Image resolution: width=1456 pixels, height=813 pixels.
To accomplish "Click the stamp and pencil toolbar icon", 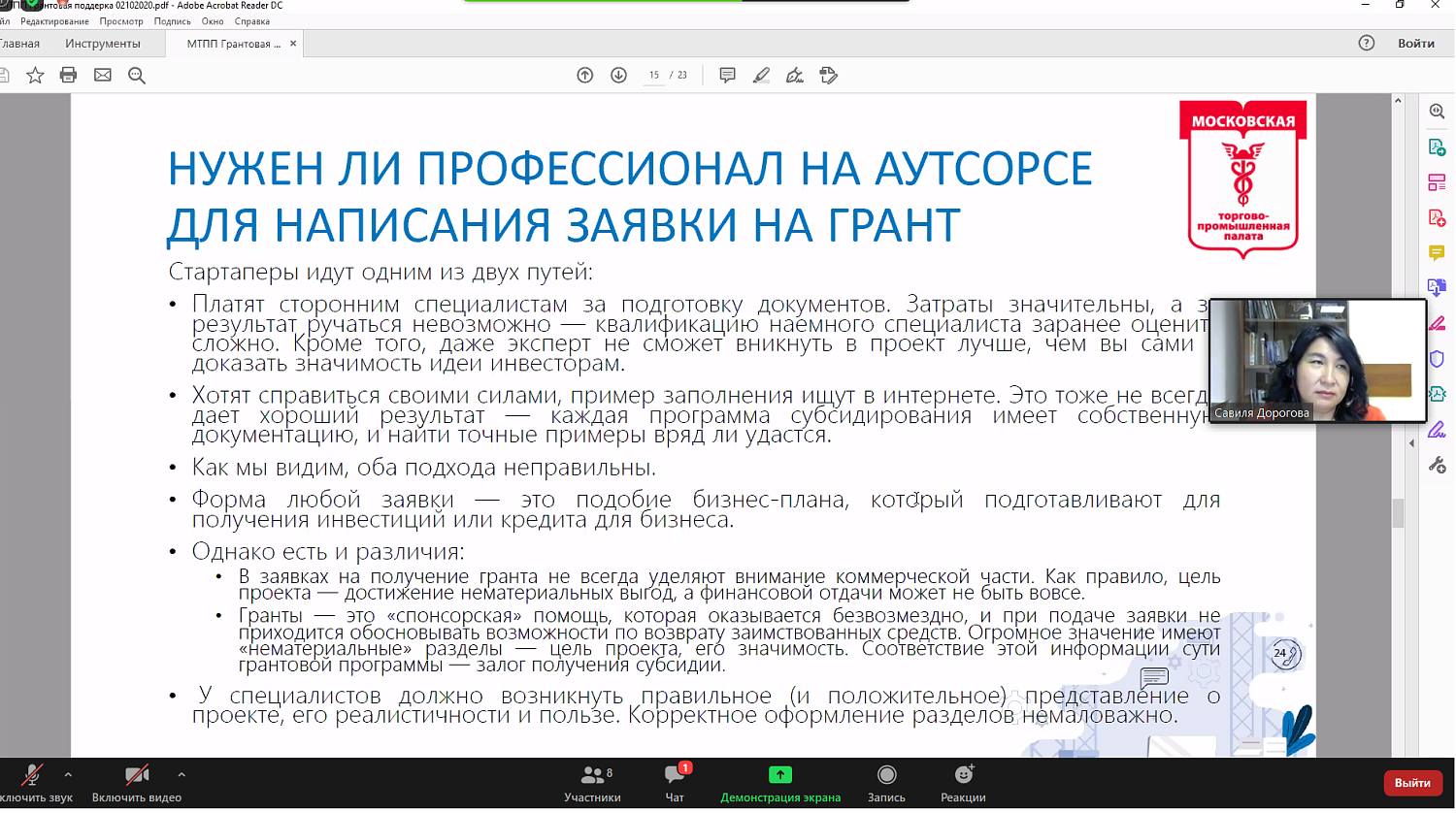I will click(828, 75).
